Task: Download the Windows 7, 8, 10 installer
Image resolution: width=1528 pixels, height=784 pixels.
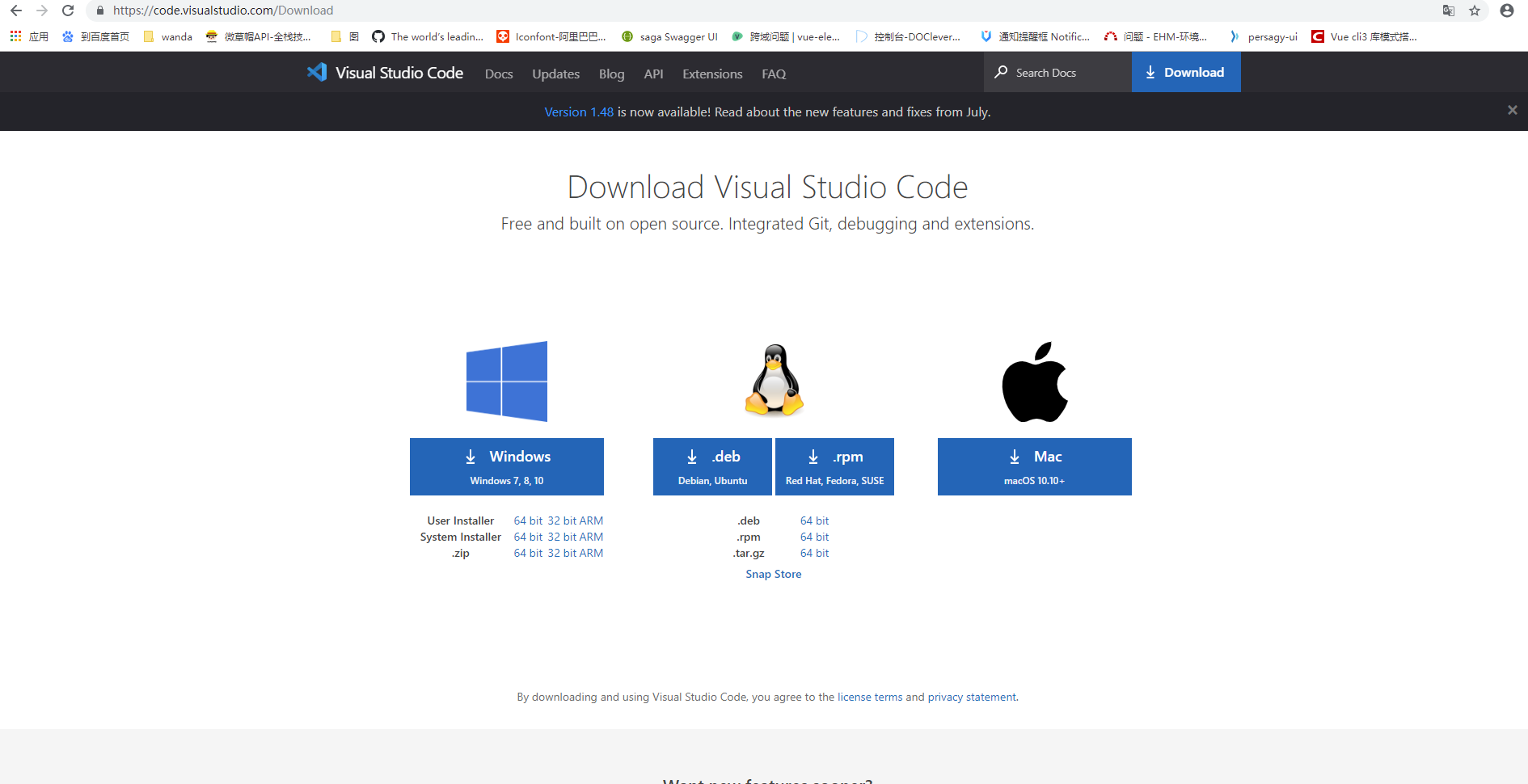Action: click(x=507, y=466)
